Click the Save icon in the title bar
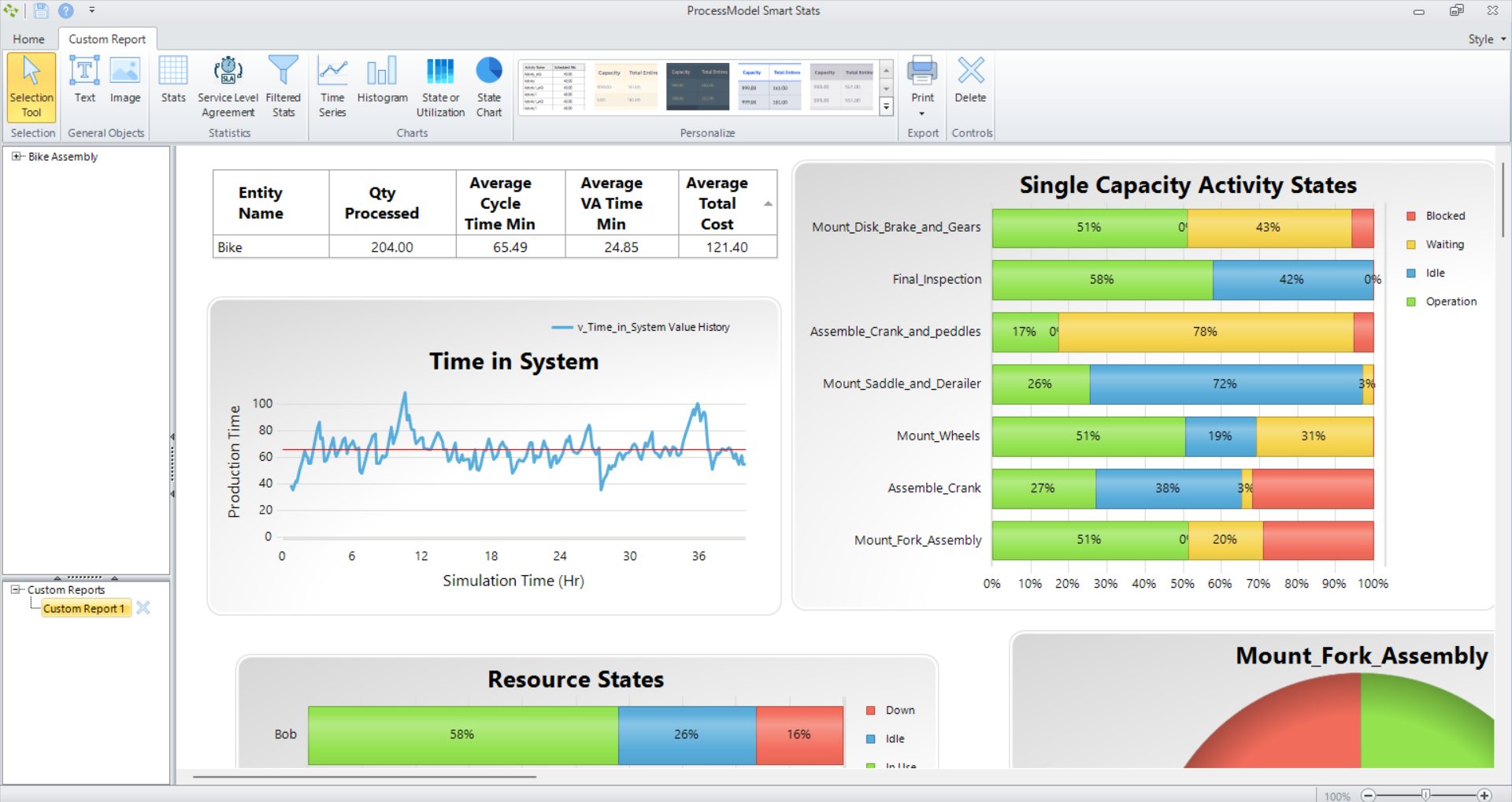1512x802 pixels. [x=41, y=11]
